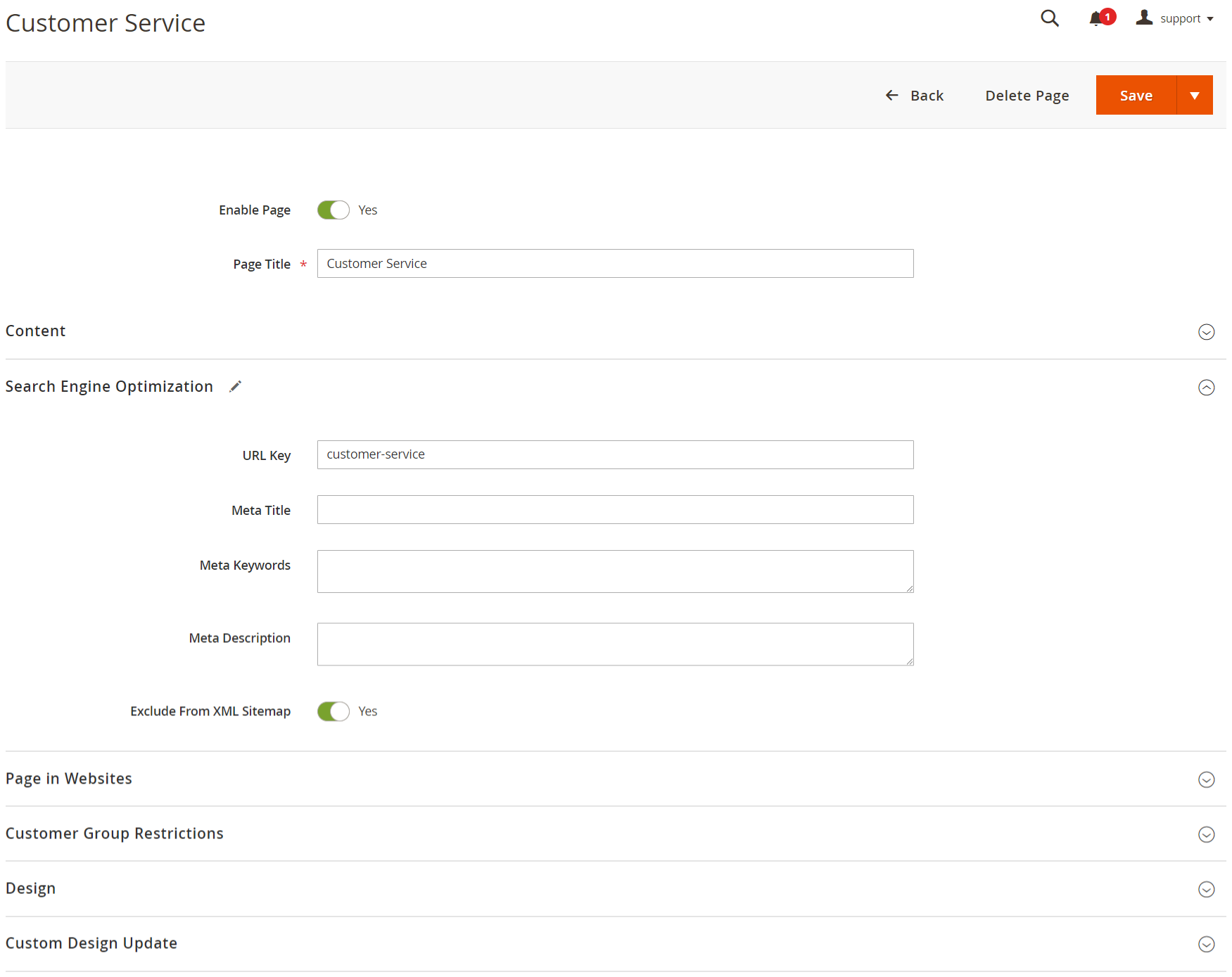Click into the URL Key field
Screen dimensions: 1232x977
point(615,455)
